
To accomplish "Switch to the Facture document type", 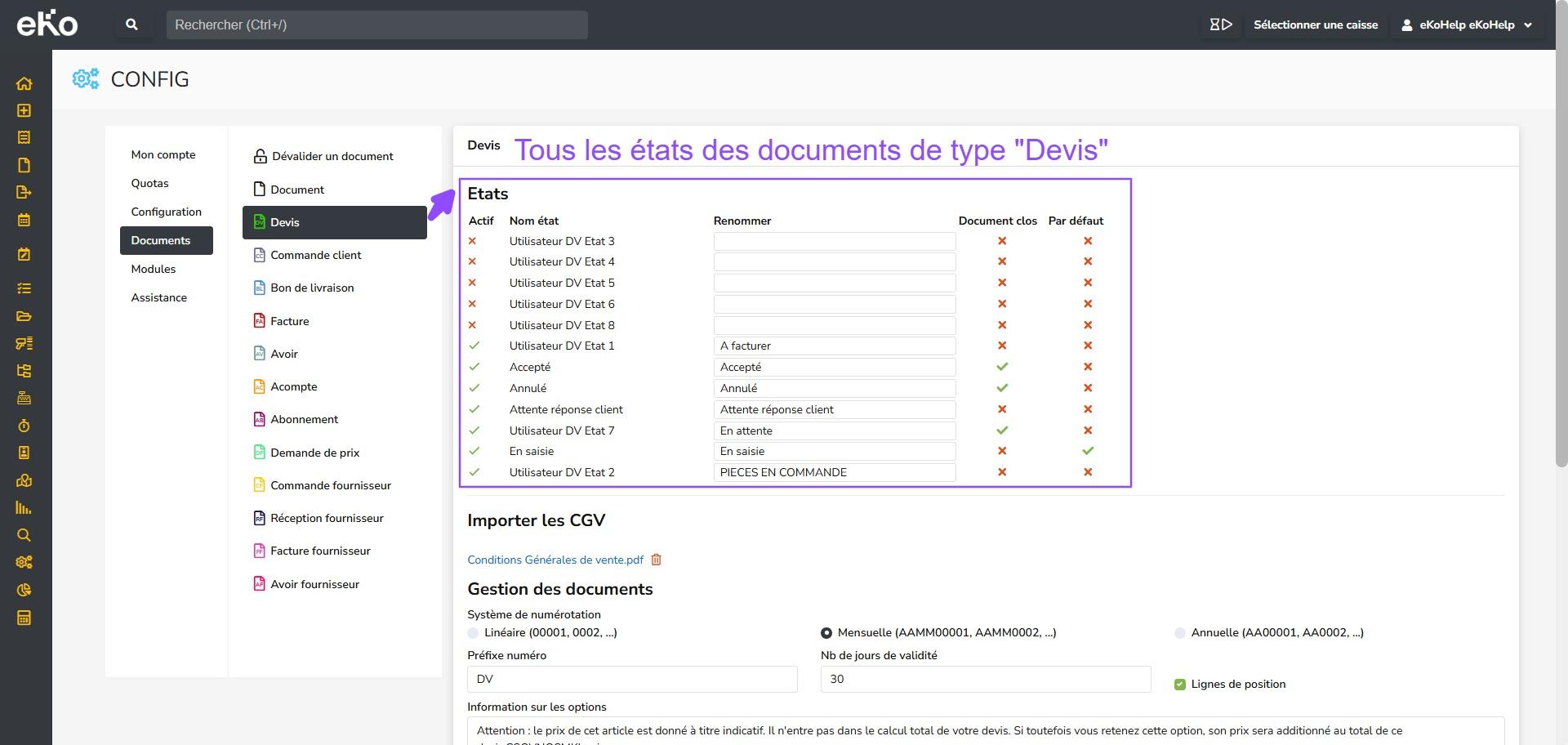I will tap(290, 321).
